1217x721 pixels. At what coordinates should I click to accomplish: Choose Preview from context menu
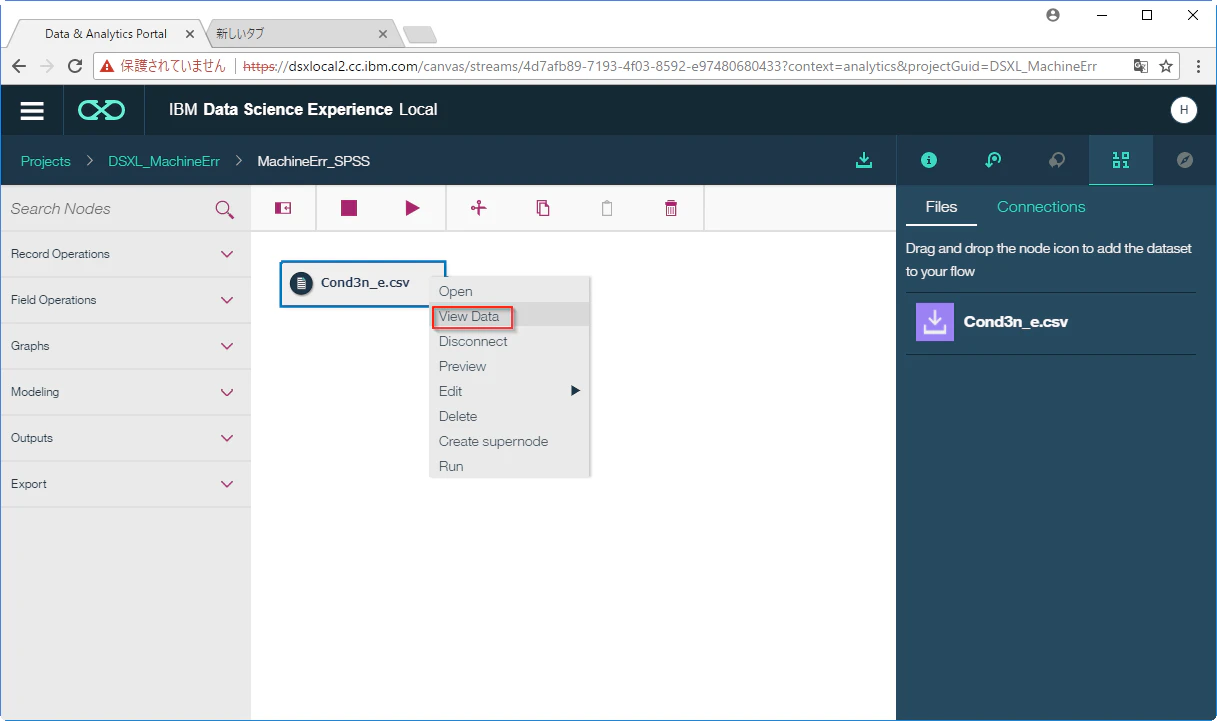click(x=510, y=366)
